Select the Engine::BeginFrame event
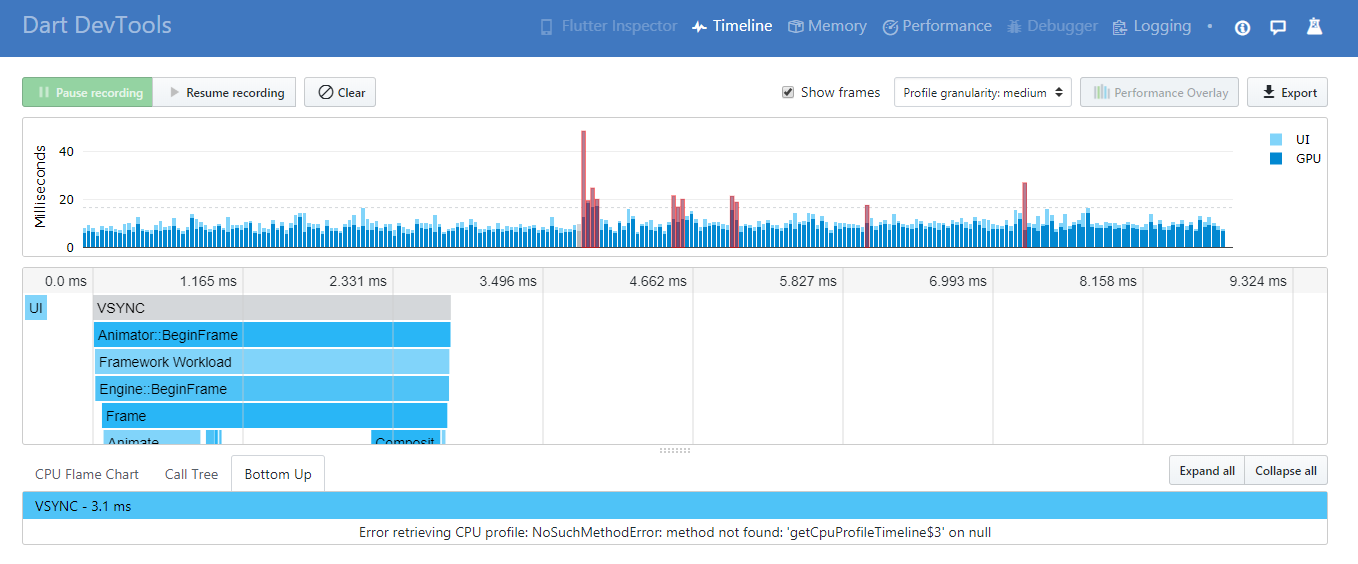The width and height of the screenshot is (1358, 564). coord(272,389)
